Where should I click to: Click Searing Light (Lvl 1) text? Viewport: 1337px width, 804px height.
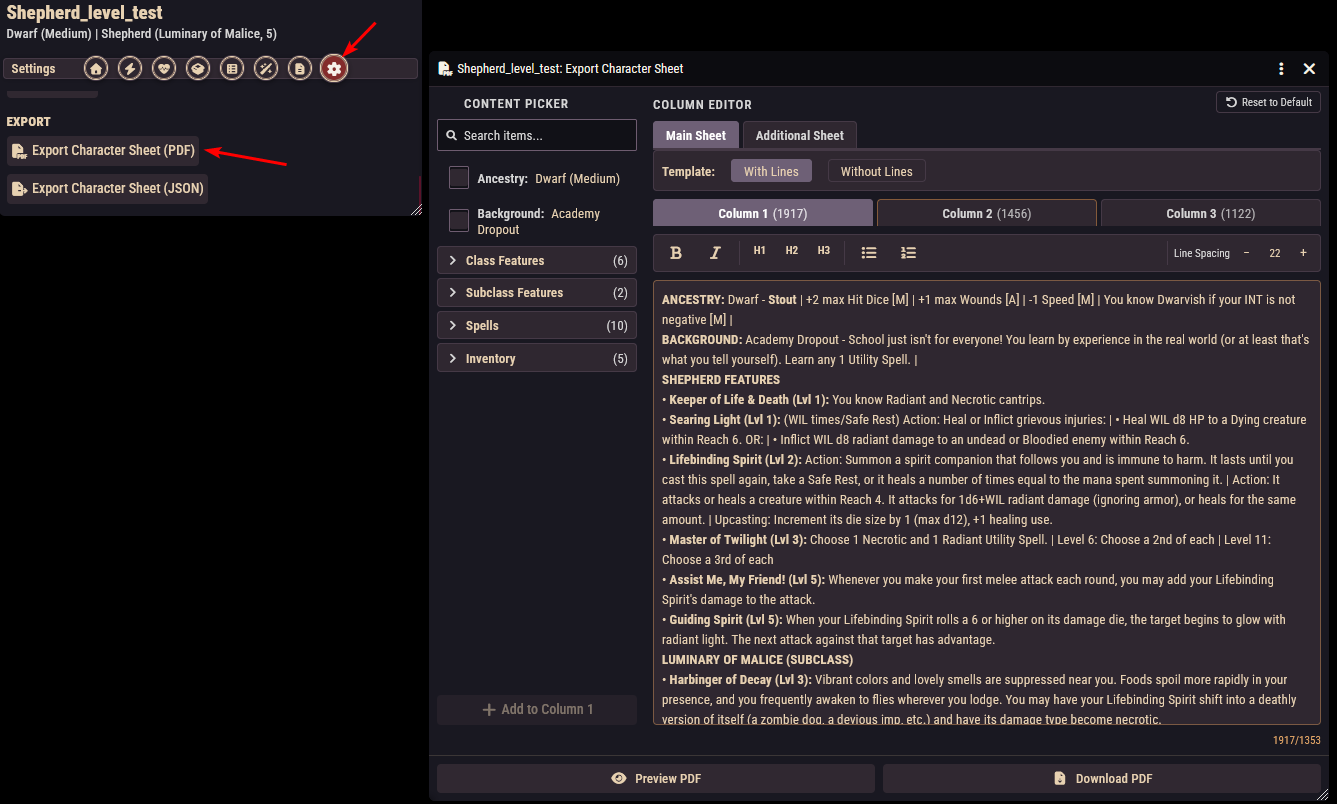point(724,419)
